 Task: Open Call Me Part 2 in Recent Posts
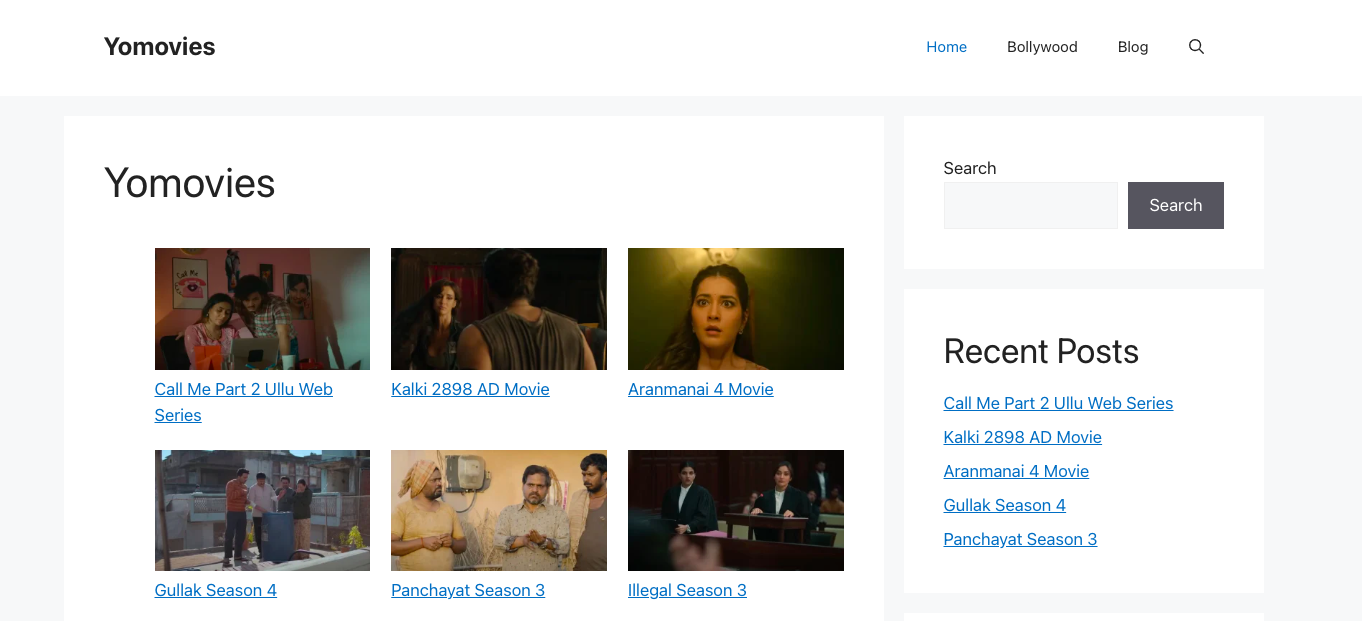coord(1058,403)
